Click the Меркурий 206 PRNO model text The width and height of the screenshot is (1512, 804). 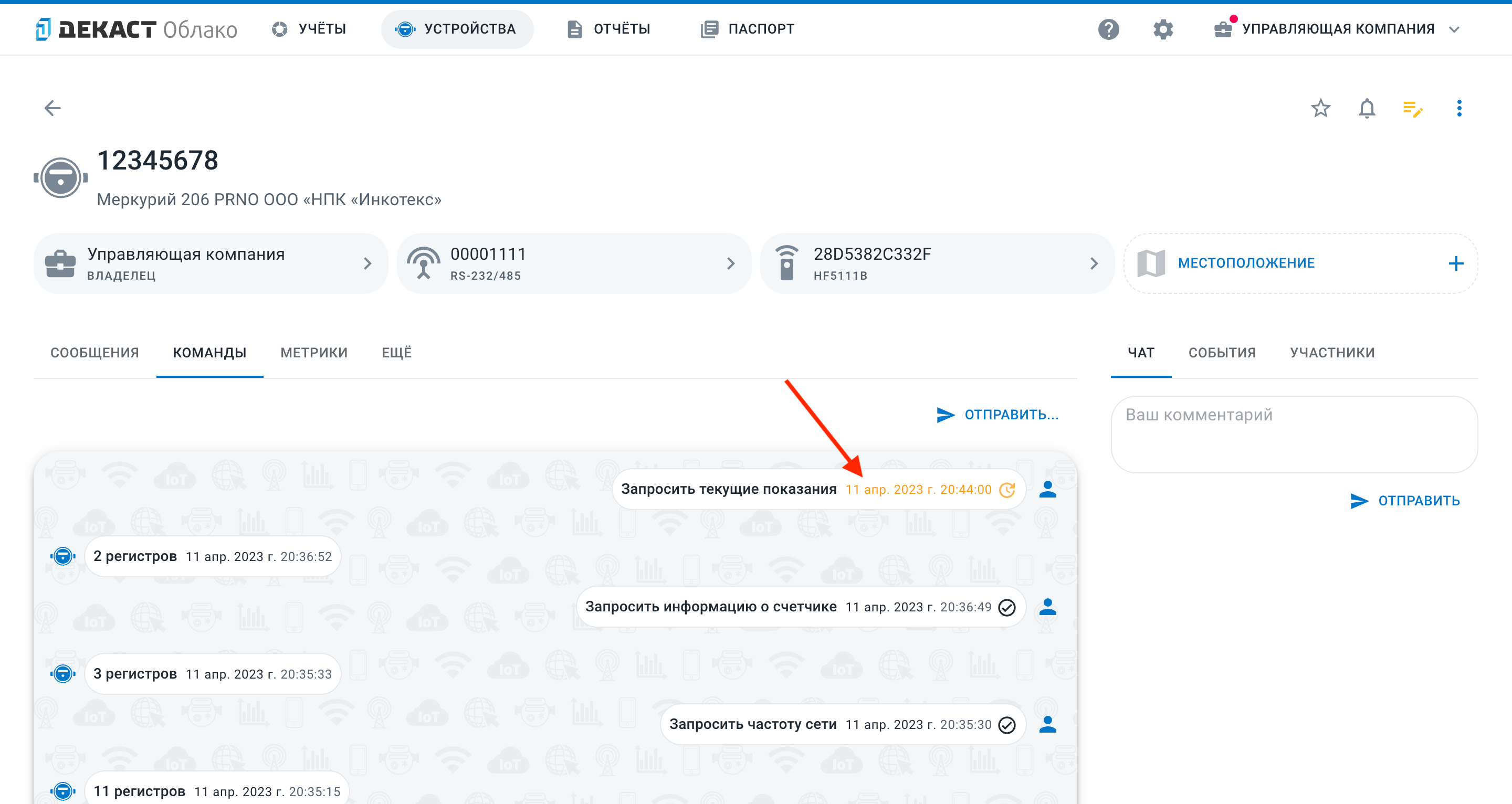(x=269, y=199)
